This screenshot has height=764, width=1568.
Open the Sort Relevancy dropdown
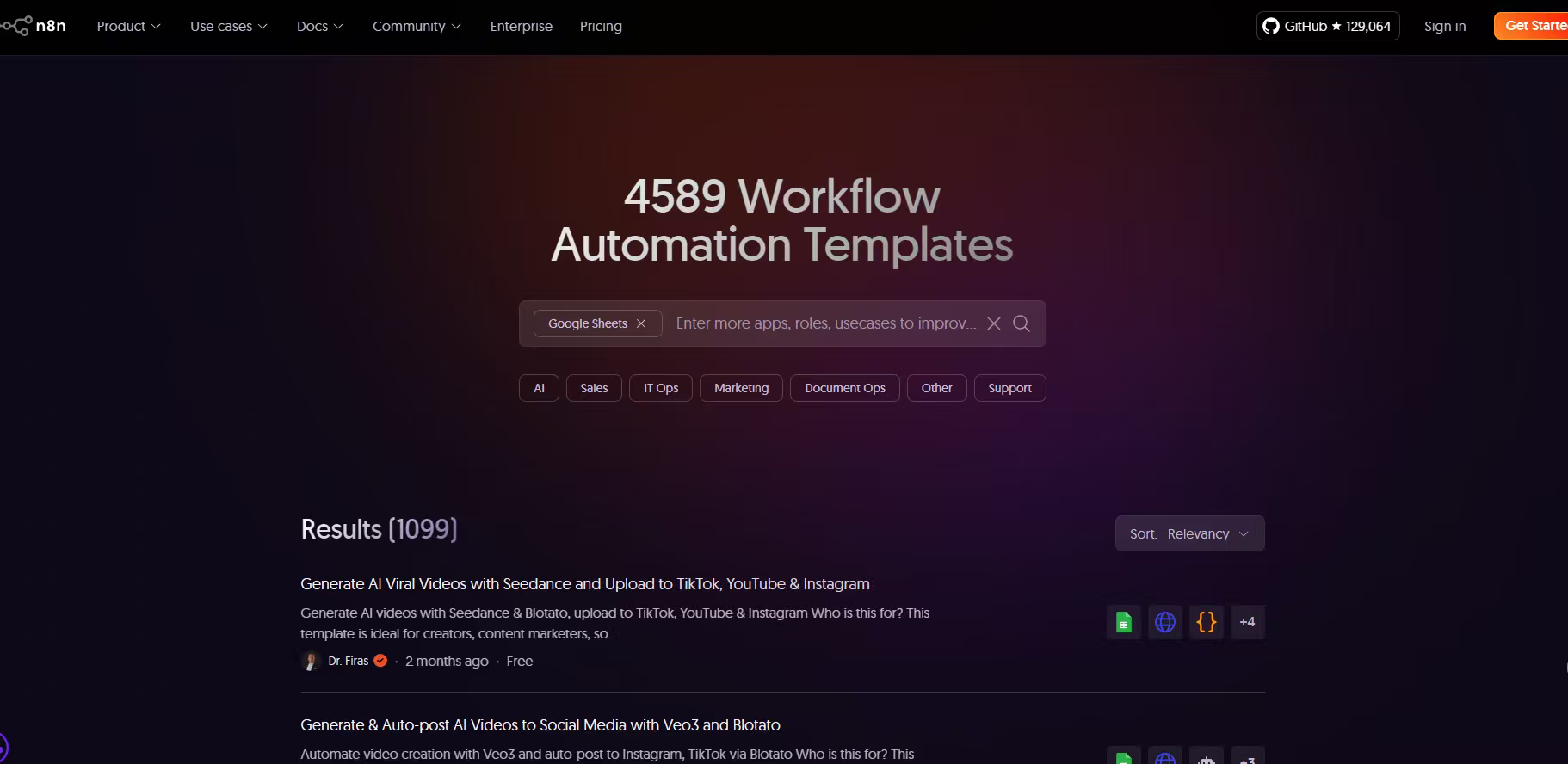1189,533
